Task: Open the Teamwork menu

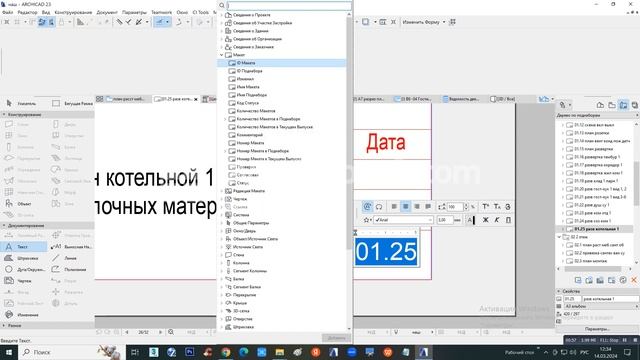Action: (162, 12)
